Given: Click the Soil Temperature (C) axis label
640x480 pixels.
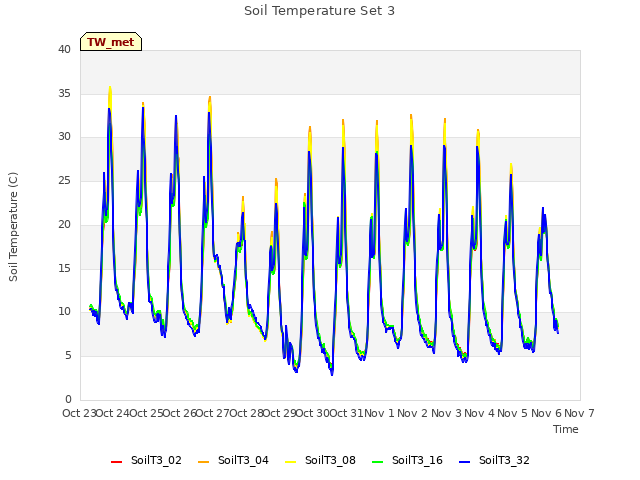Looking at the screenshot, I should click(13, 227).
